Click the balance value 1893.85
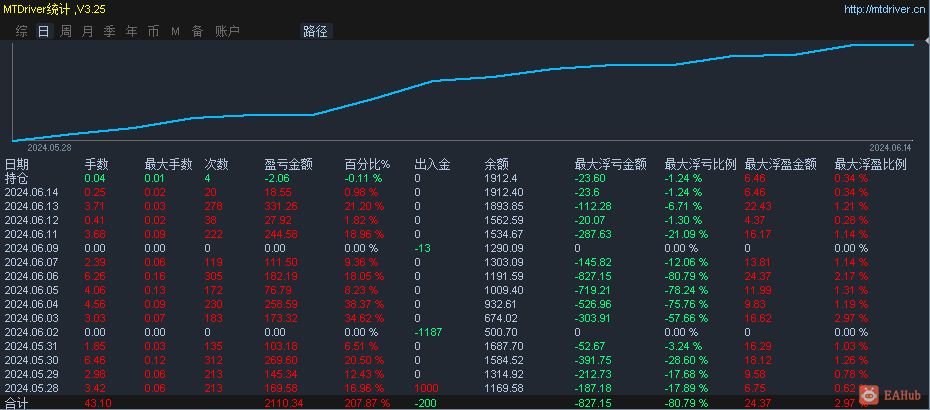This screenshot has width=930, height=410. [x=504, y=206]
